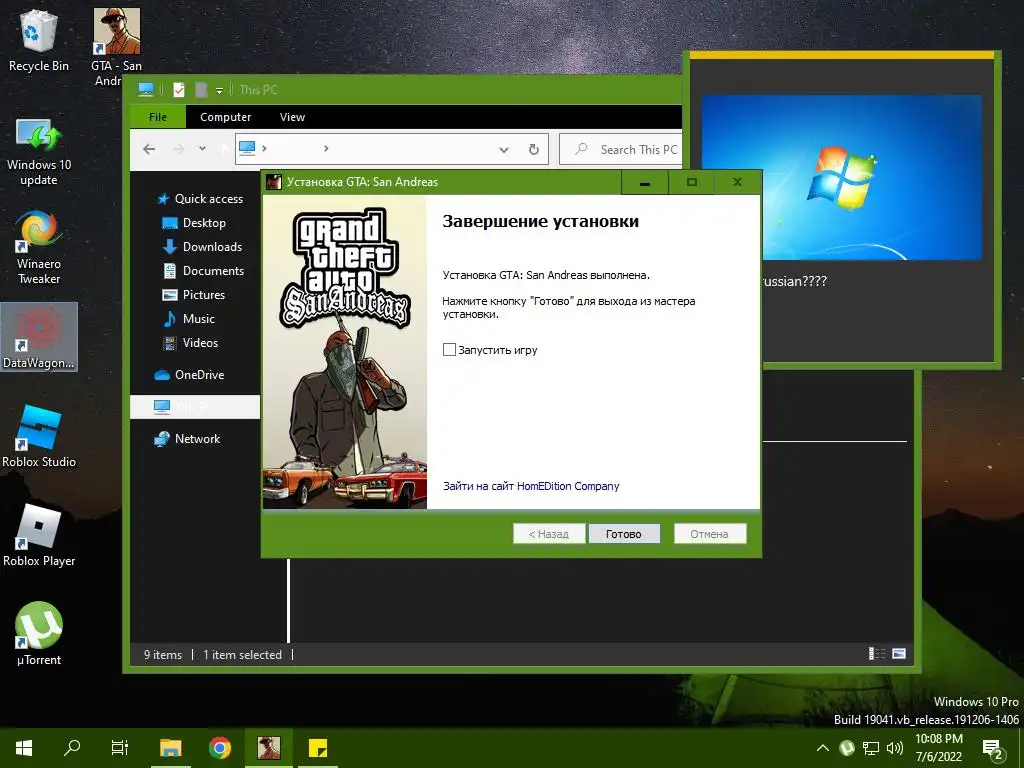This screenshot has width=1024, height=768.
Task: Open the Computer ribbon tab
Action: pyautogui.click(x=225, y=117)
